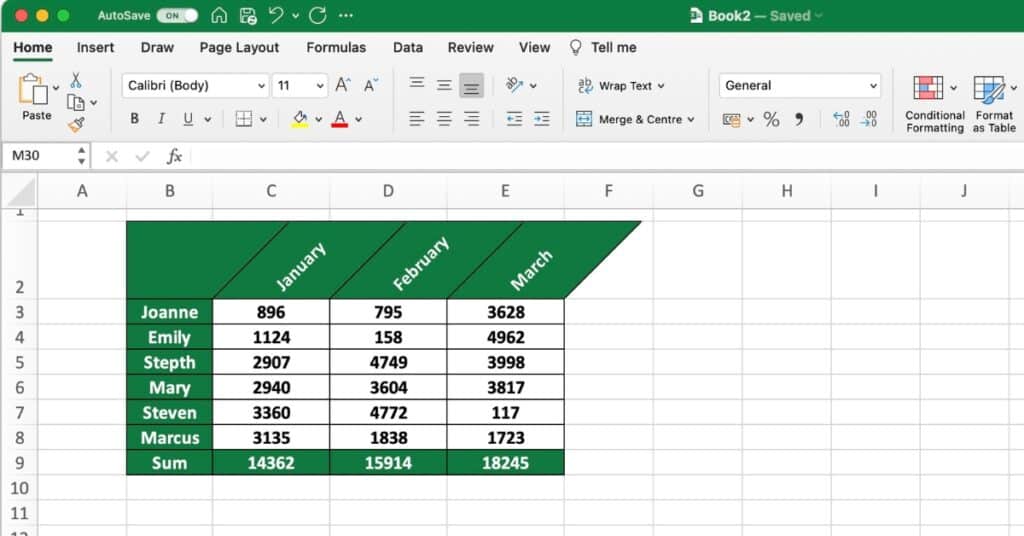
Task: Apply the Borders icon
Action: tap(244, 119)
